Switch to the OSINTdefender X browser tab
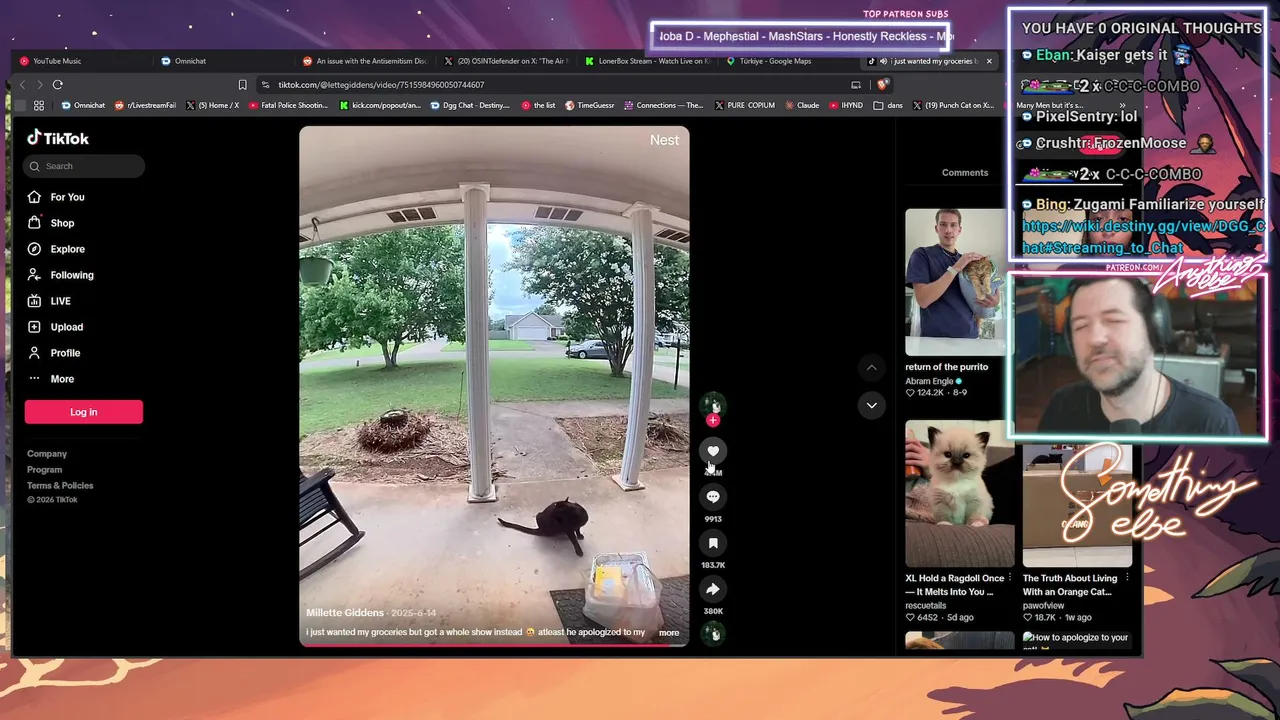This screenshot has width=1280, height=720. (x=506, y=61)
